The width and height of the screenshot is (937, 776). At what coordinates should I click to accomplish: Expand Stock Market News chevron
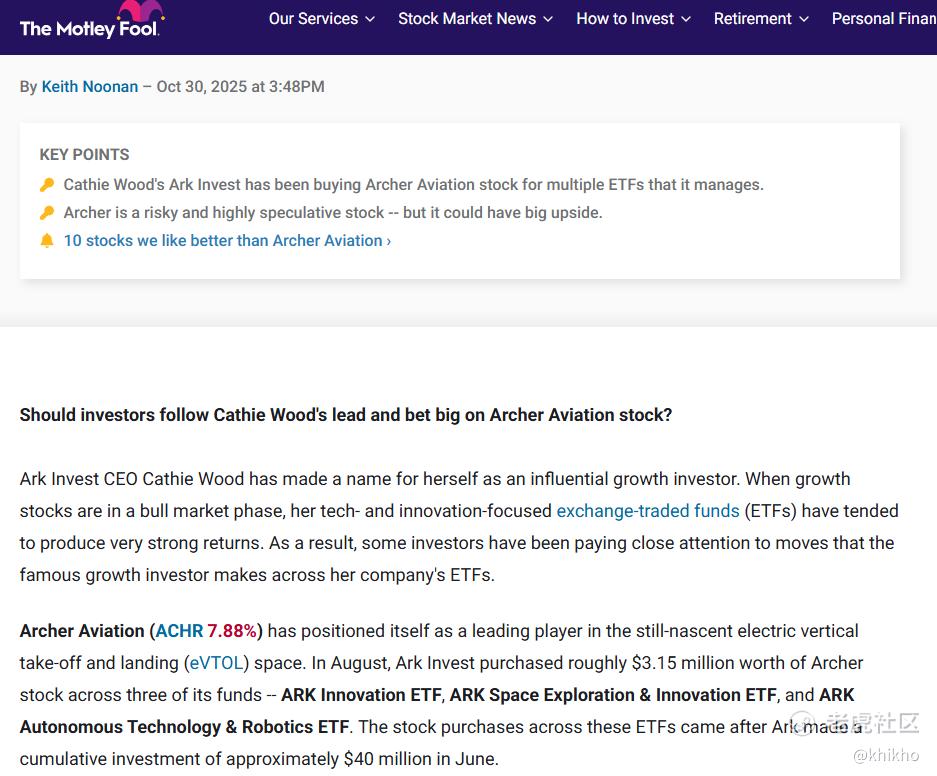point(548,19)
